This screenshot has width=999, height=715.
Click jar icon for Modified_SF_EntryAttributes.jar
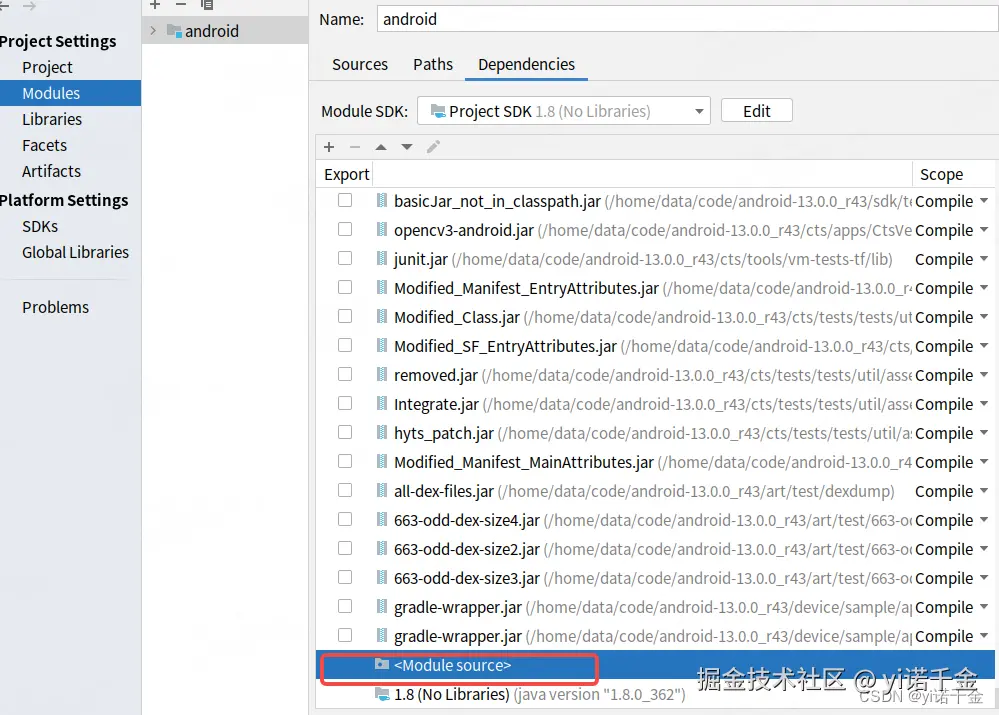point(382,346)
